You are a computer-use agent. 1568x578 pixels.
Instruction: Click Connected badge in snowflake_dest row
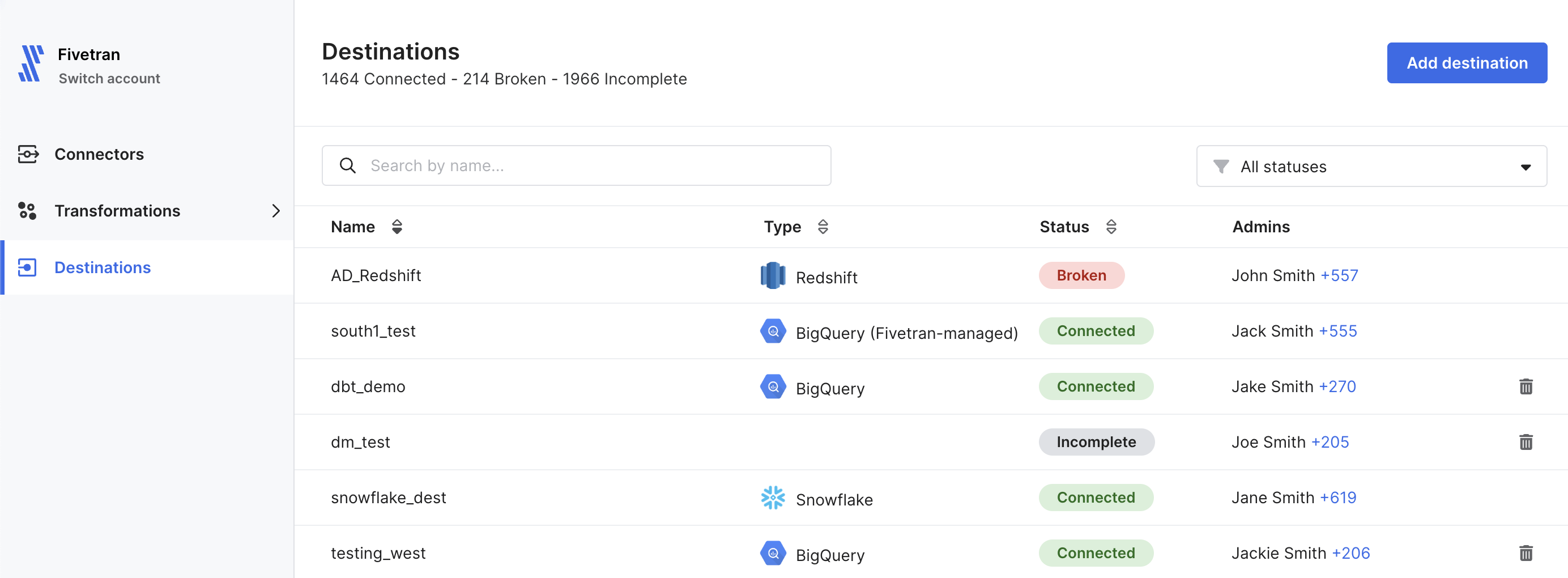tap(1096, 498)
